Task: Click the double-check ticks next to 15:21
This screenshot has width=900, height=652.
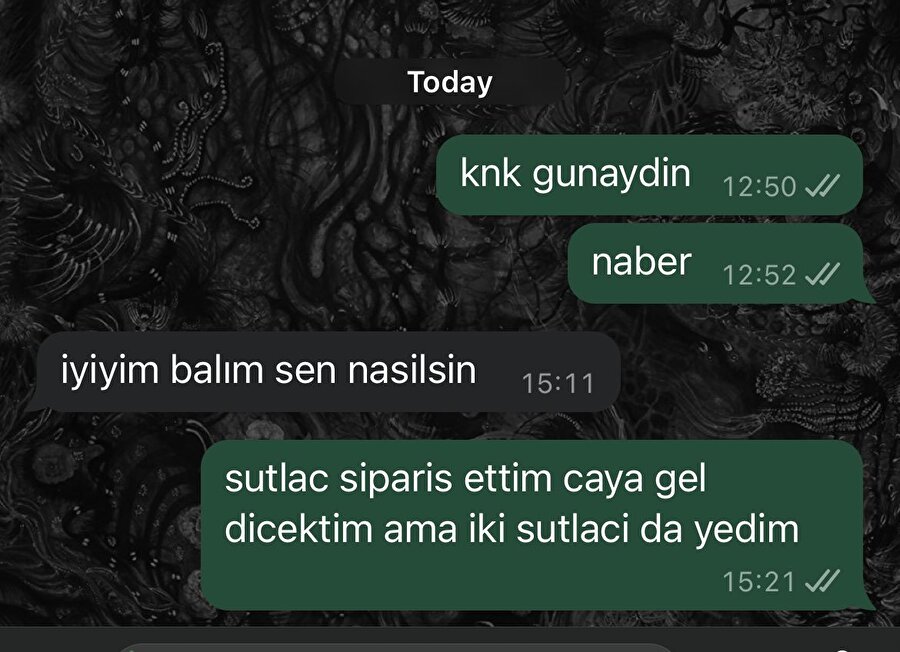Action: click(x=822, y=581)
